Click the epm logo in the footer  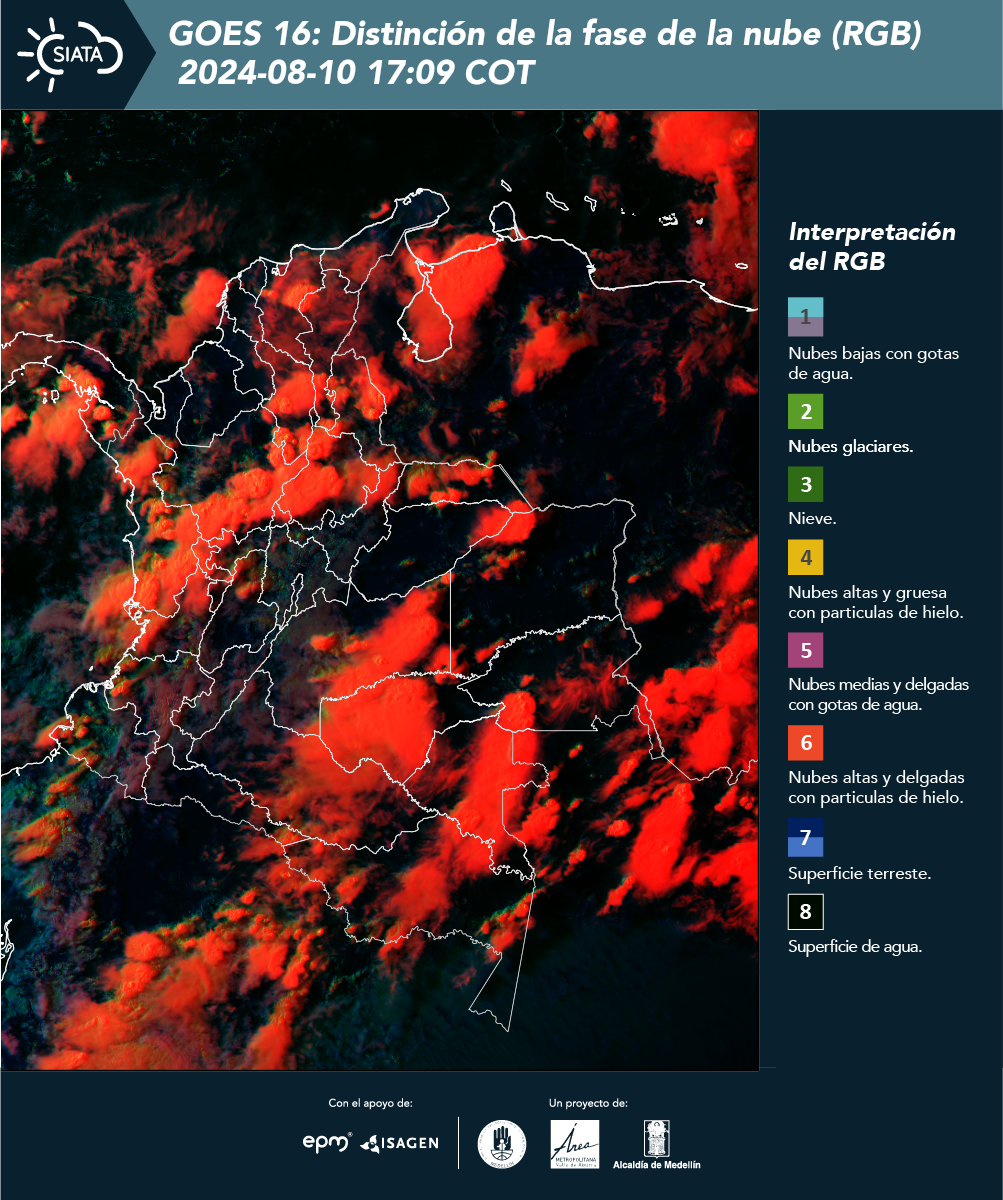point(328,1142)
